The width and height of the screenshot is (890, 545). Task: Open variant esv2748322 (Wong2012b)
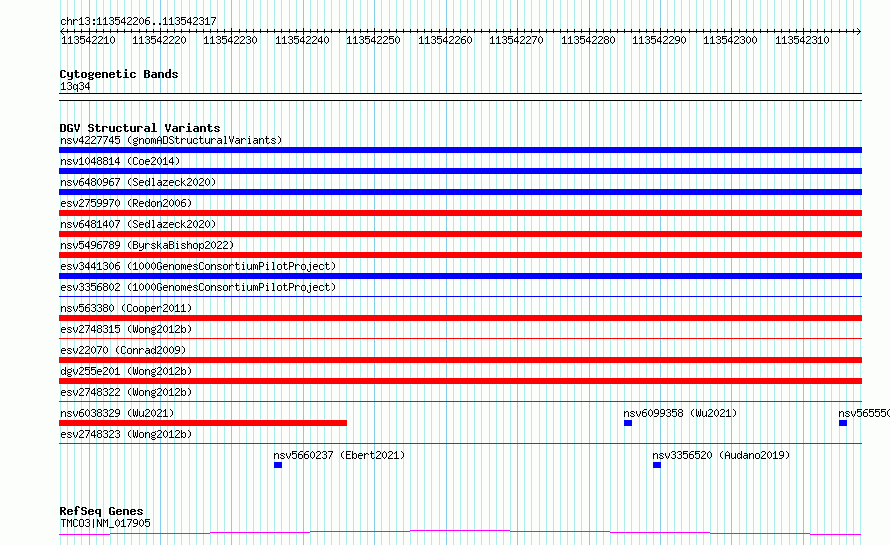click(126, 392)
